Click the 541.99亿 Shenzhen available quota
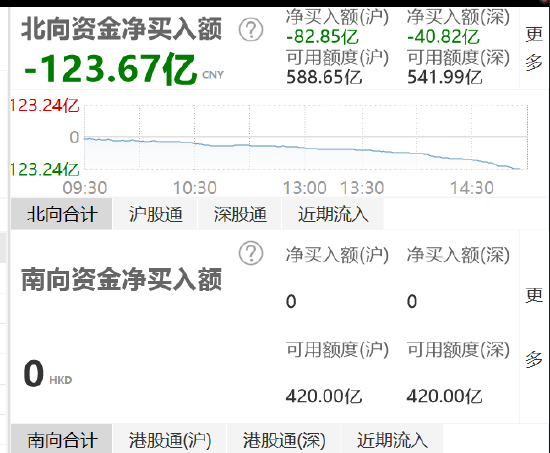The image size is (550, 453). coord(444,77)
